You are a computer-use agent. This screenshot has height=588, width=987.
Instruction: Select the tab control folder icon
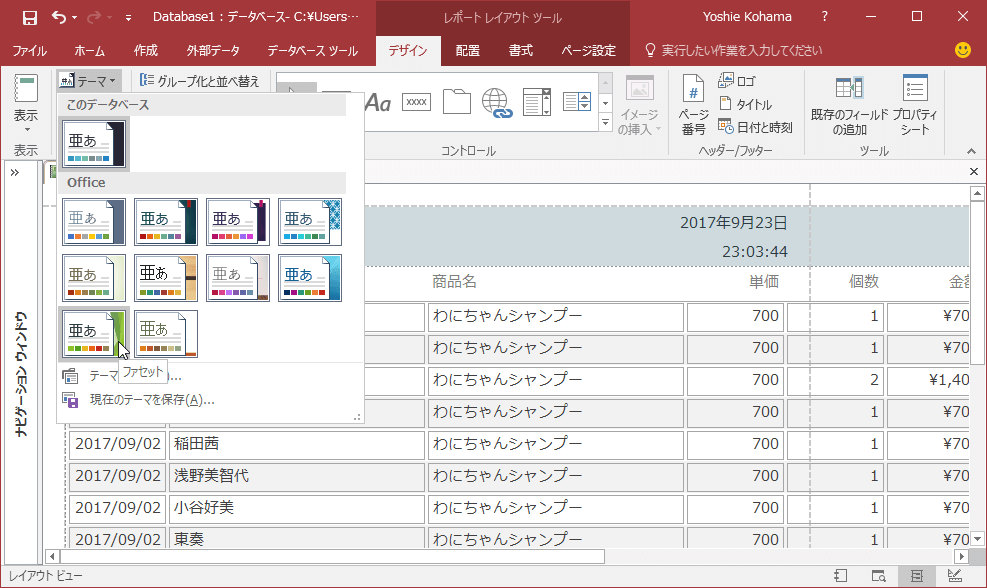[x=456, y=102]
